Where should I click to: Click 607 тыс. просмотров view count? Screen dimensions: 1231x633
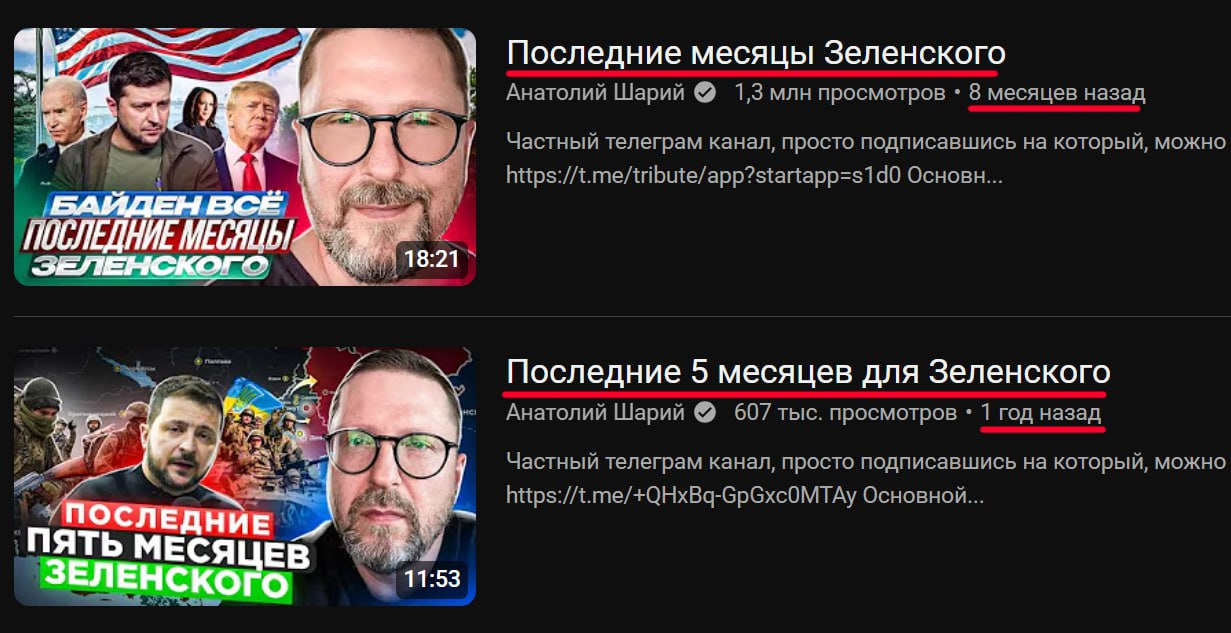point(845,412)
